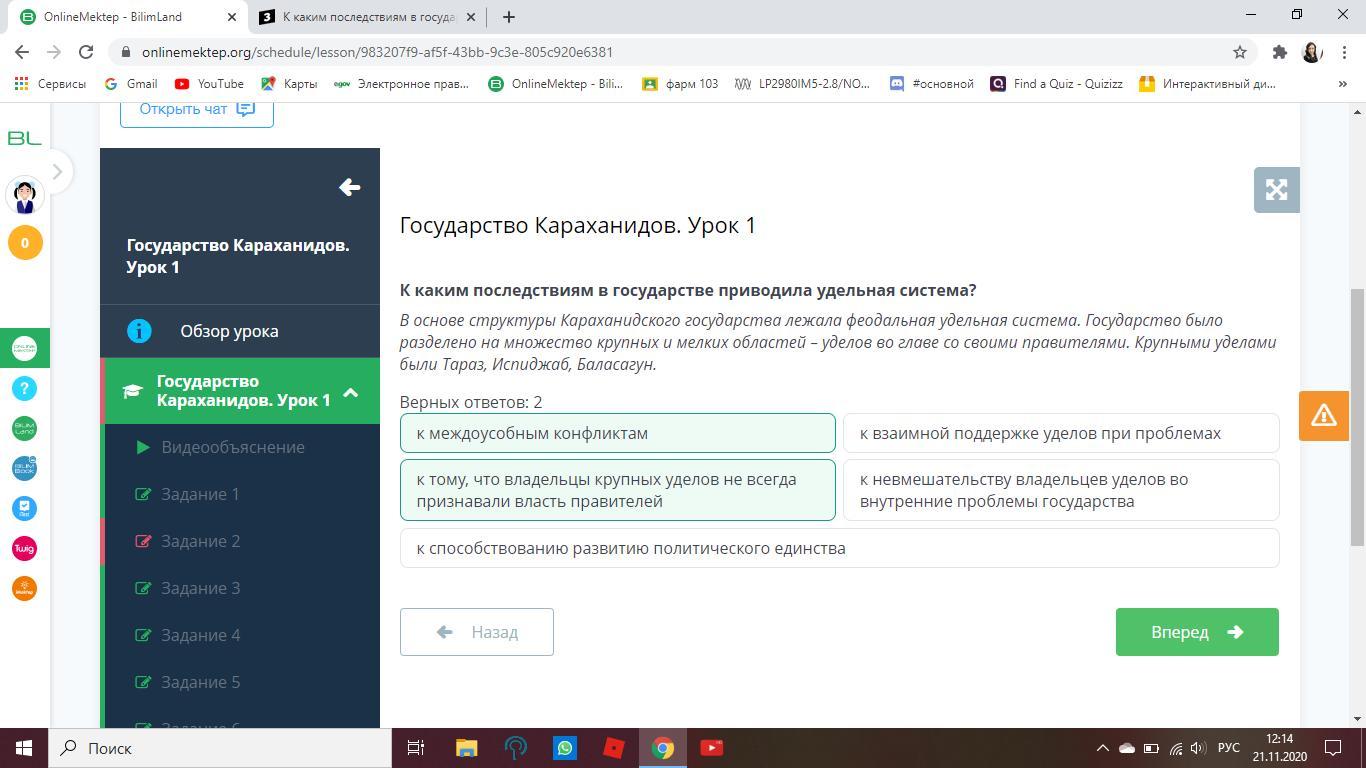Open WhatsApp from the taskbar
1366x768 pixels.
(x=565, y=748)
